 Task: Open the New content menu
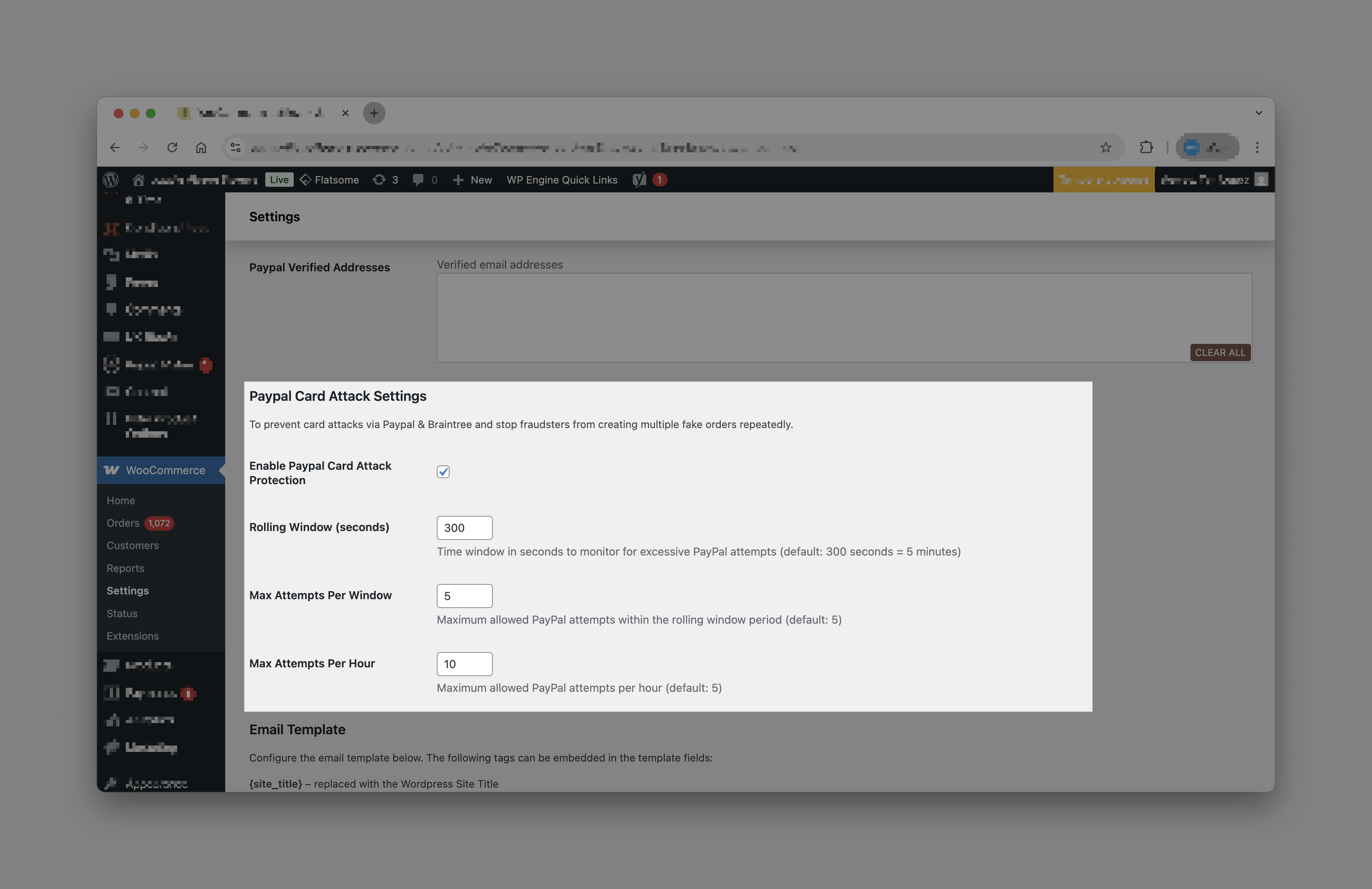(x=473, y=180)
